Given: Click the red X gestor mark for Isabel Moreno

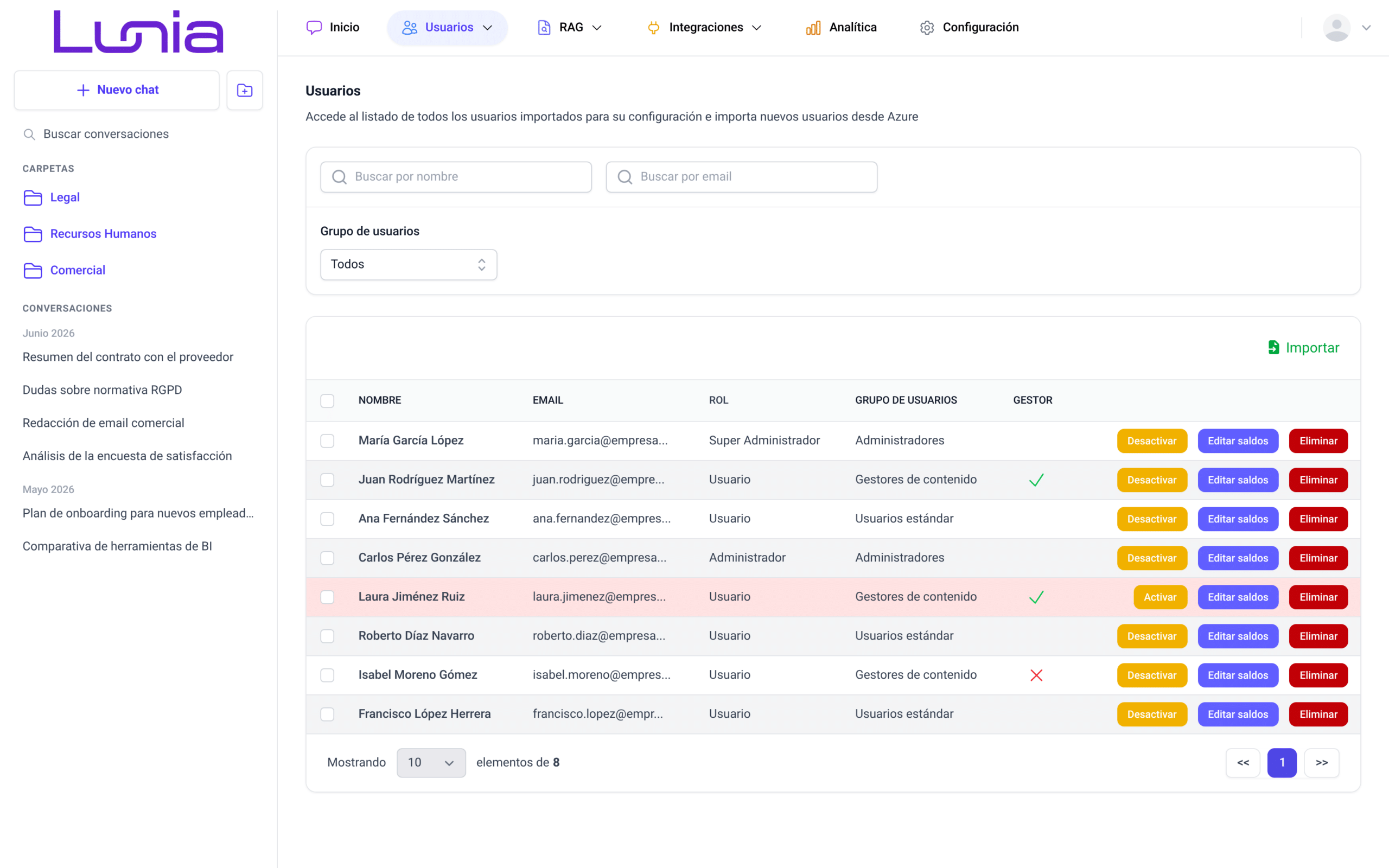Looking at the screenshot, I should [x=1036, y=675].
